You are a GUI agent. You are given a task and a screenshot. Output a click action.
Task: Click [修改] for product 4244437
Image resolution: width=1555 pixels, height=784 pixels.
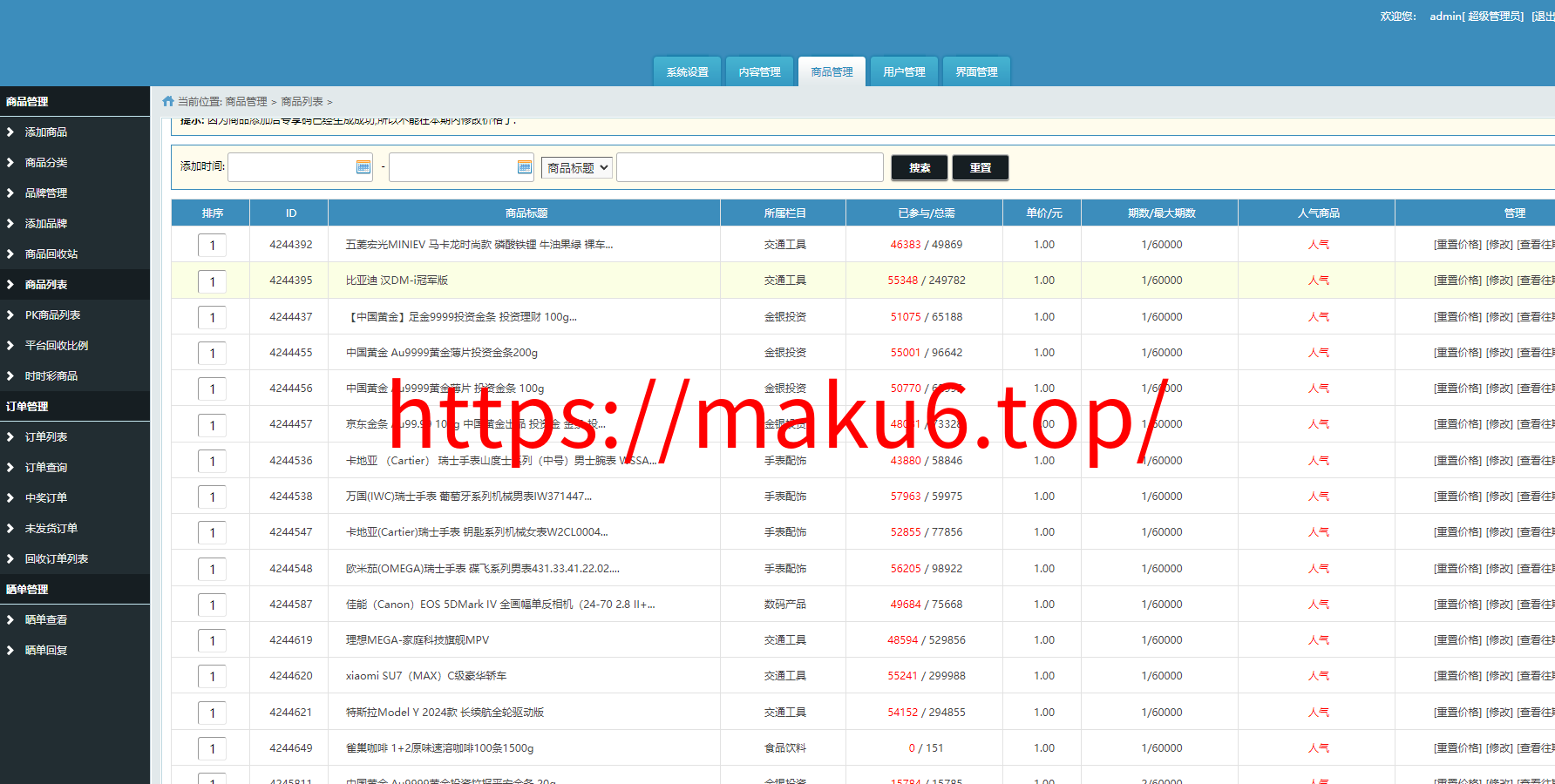tap(1499, 317)
